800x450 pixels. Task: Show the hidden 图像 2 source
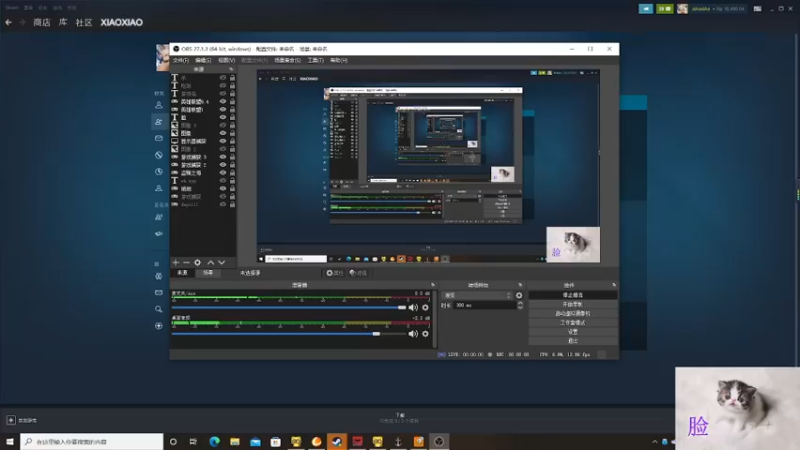point(222,149)
